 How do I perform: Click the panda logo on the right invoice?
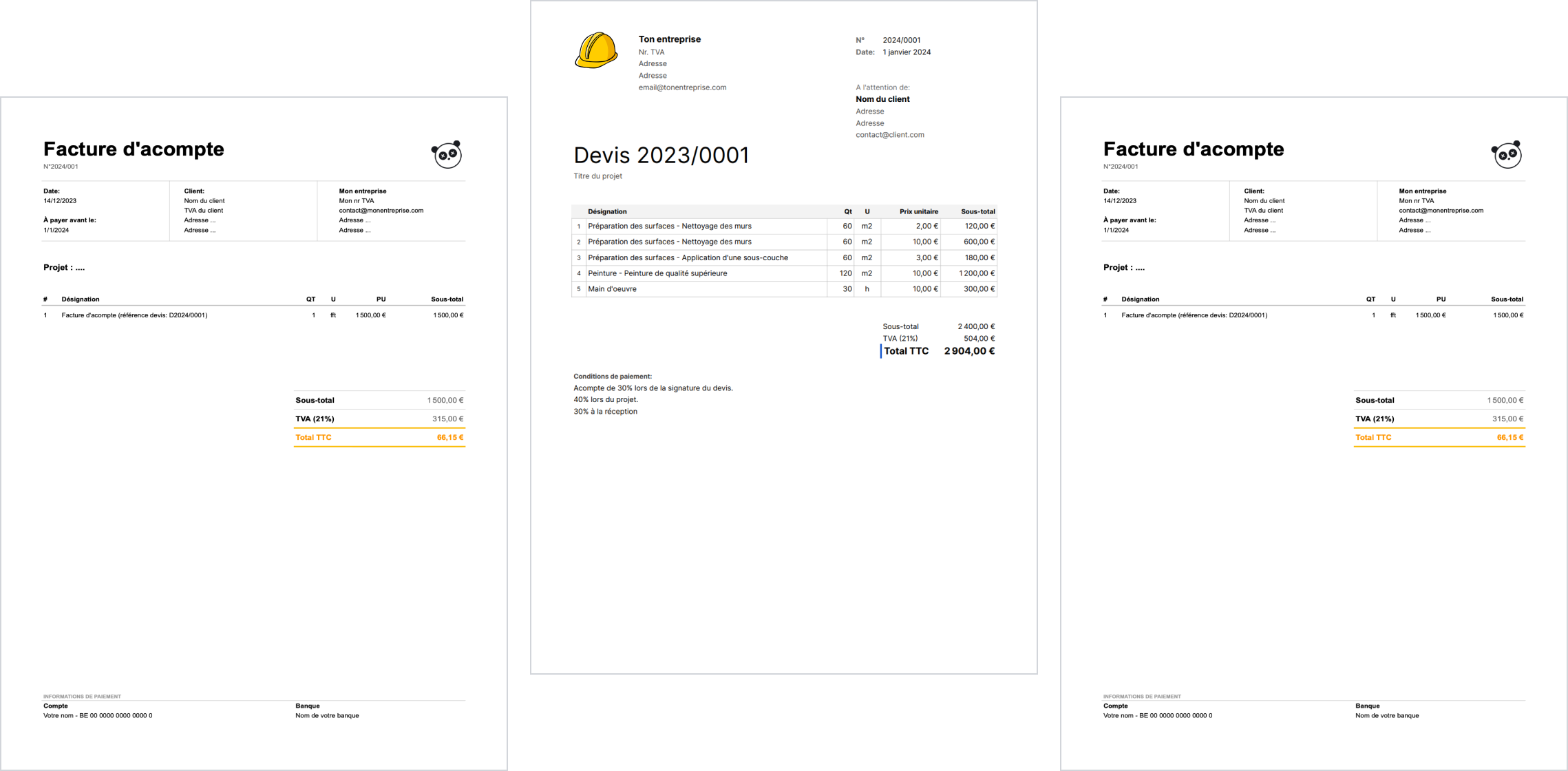(1507, 154)
